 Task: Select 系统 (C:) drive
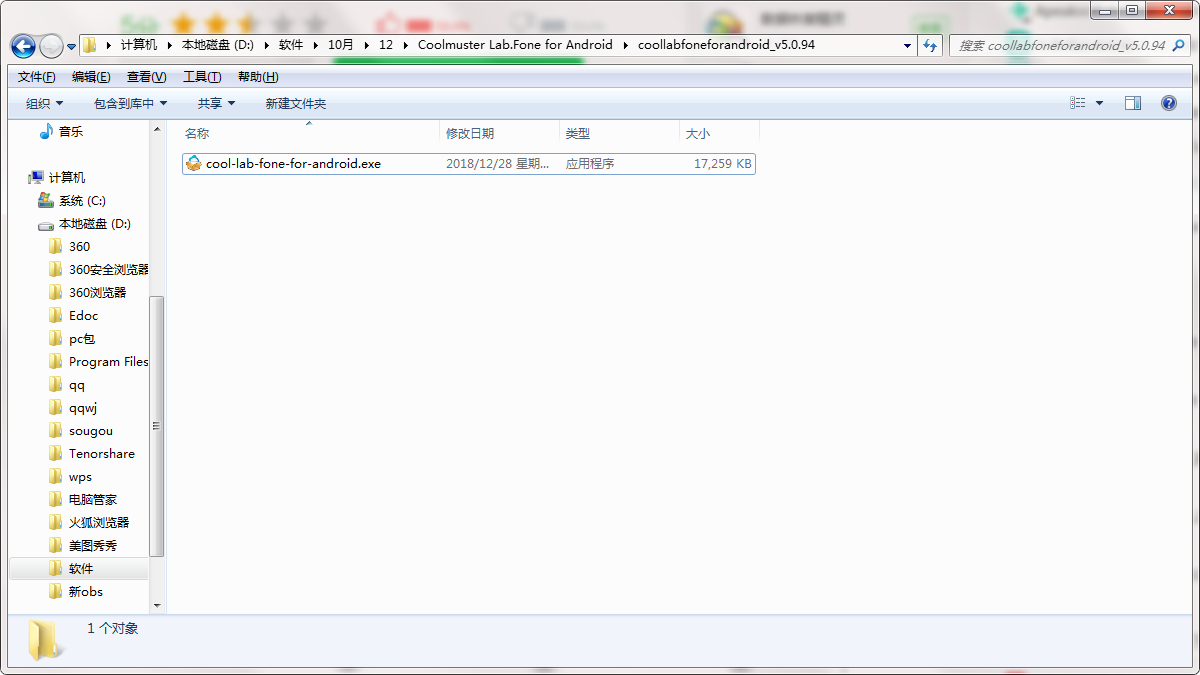click(82, 200)
